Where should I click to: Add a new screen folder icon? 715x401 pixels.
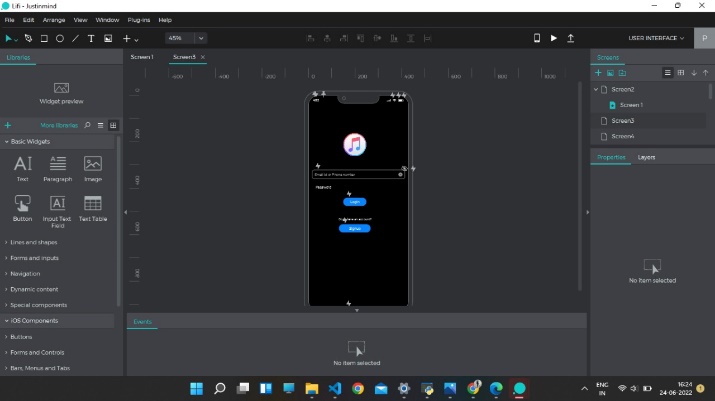click(622, 73)
